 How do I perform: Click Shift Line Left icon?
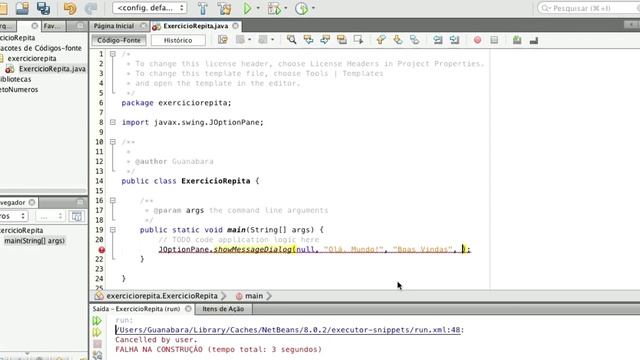[438, 40]
